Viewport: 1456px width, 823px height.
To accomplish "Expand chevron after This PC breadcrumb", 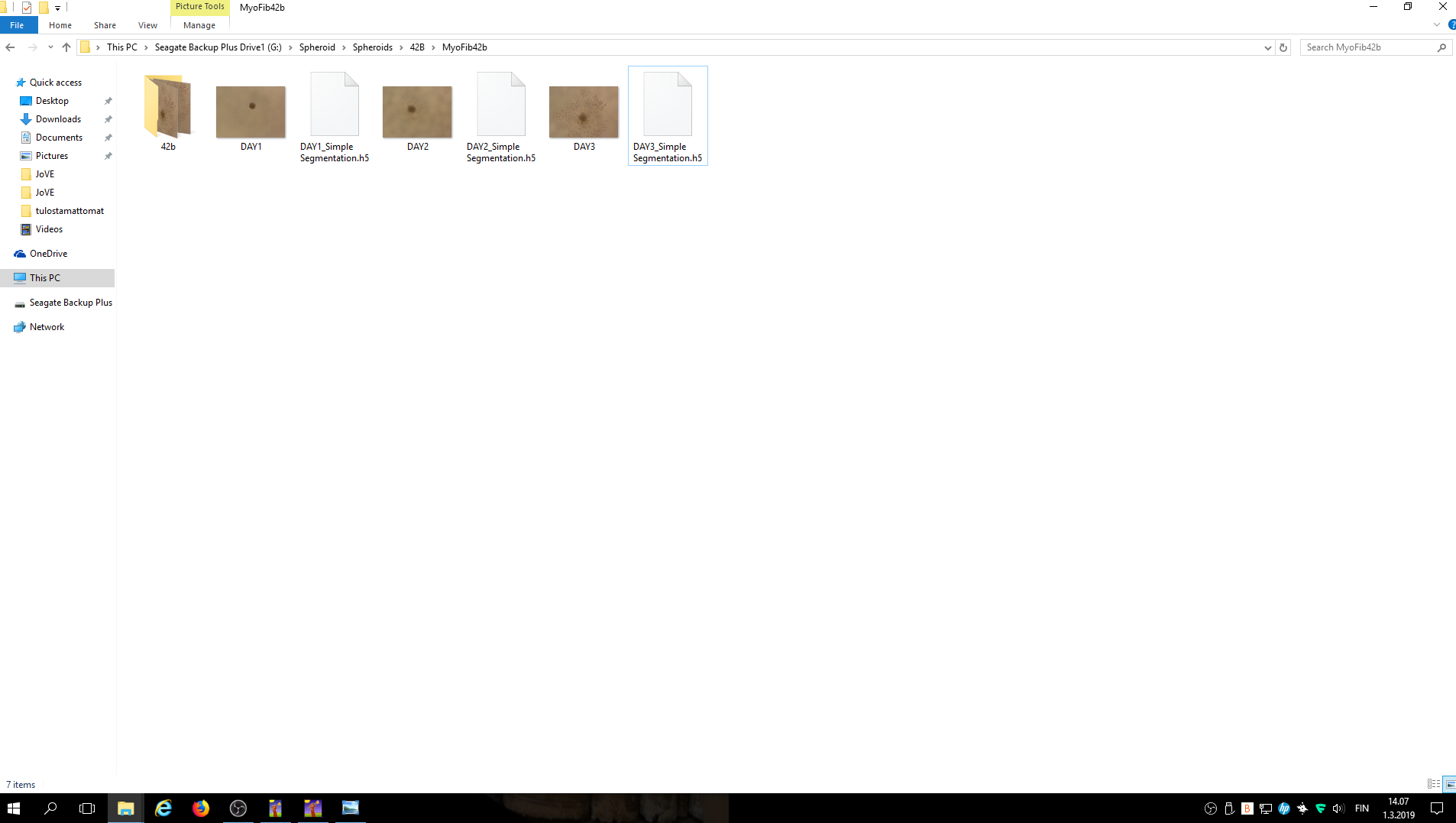I will pyautogui.click(x=146, y=47).
